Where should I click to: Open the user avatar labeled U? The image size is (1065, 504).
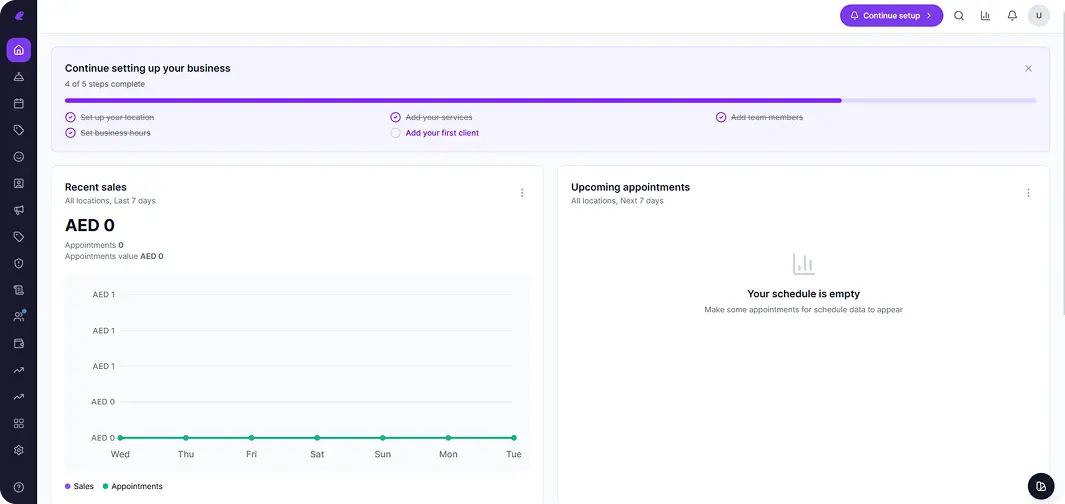tap(1039, 16)
